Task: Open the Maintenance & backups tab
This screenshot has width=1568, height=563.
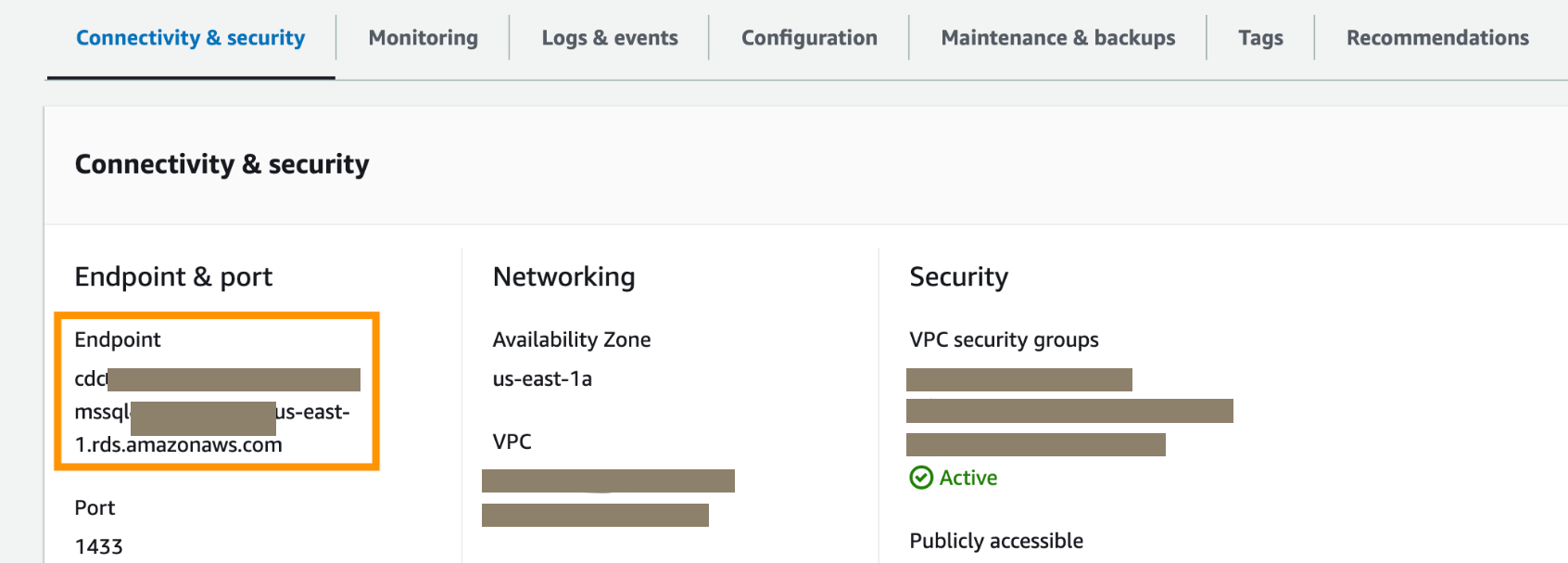Action: (1058, 38)
